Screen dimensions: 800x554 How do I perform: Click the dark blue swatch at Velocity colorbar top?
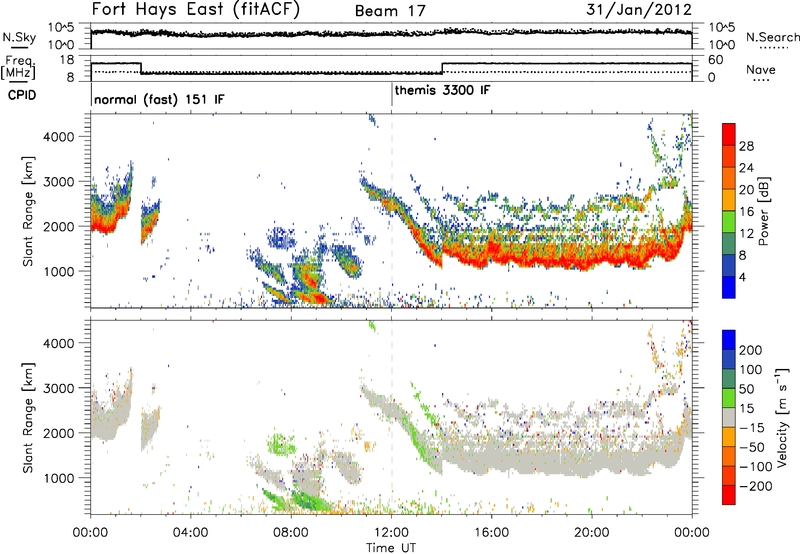coord(729,340)
